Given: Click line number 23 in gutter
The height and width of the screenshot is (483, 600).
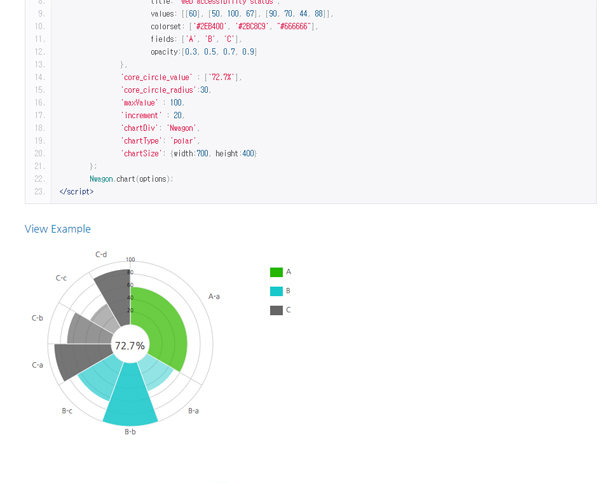Looking at the screenshot, I should point(40,191).
